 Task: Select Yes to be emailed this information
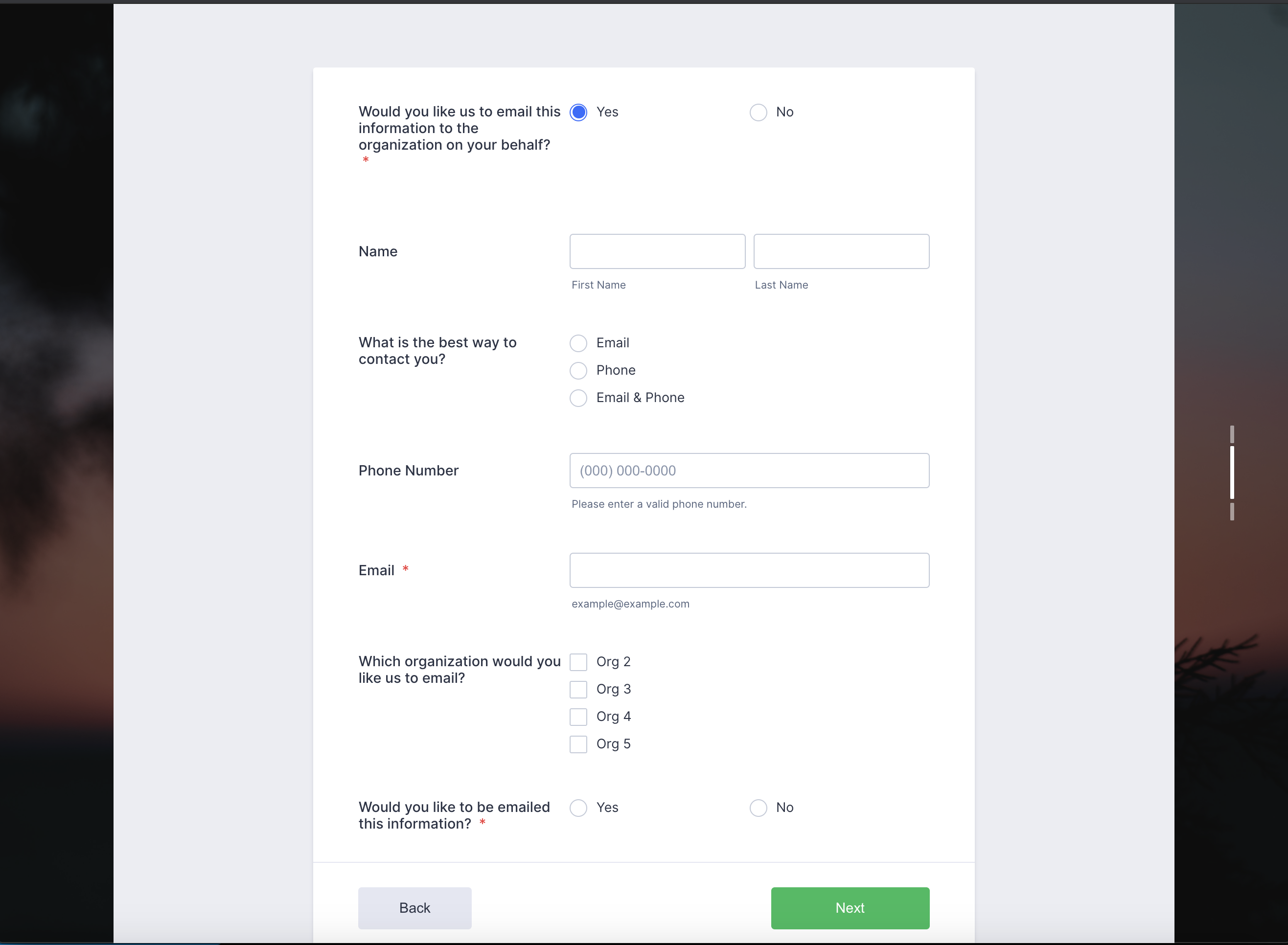tap(578, 808)
